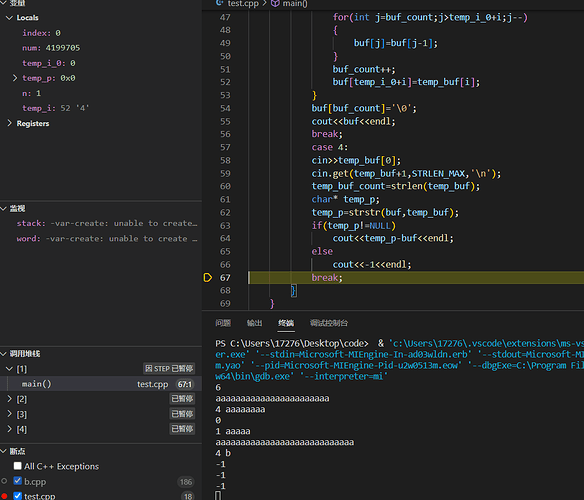
Task: Click the main() symbol icon in breadcrumb
Action: point(275,3)
